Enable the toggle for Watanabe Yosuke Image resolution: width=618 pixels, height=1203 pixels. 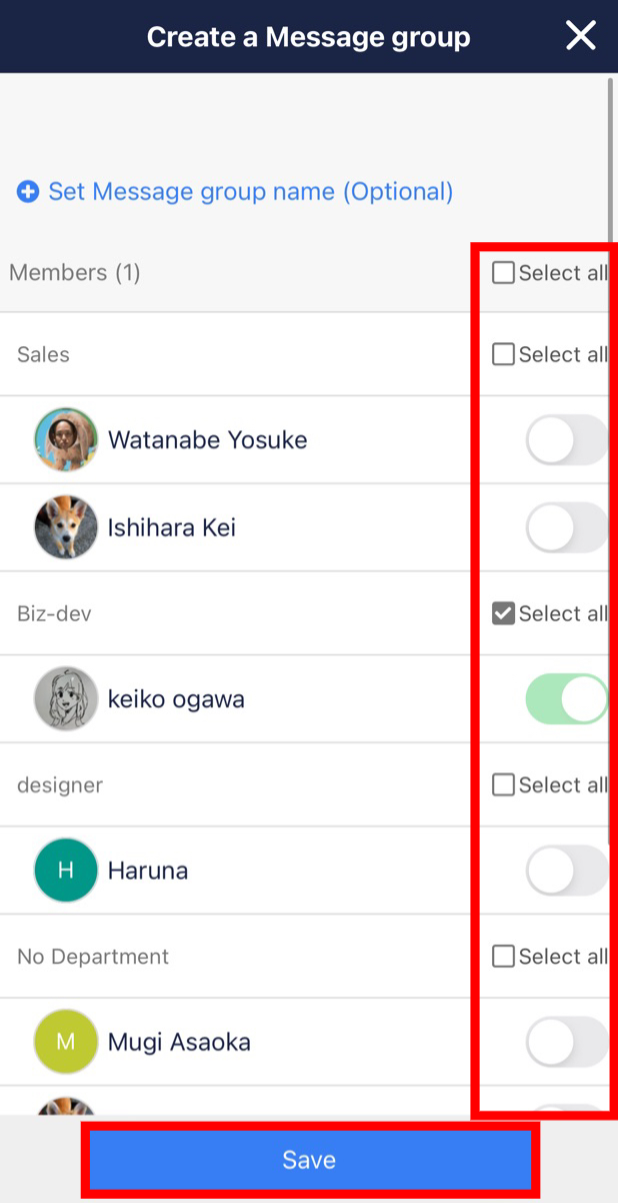tap(567, 440)
